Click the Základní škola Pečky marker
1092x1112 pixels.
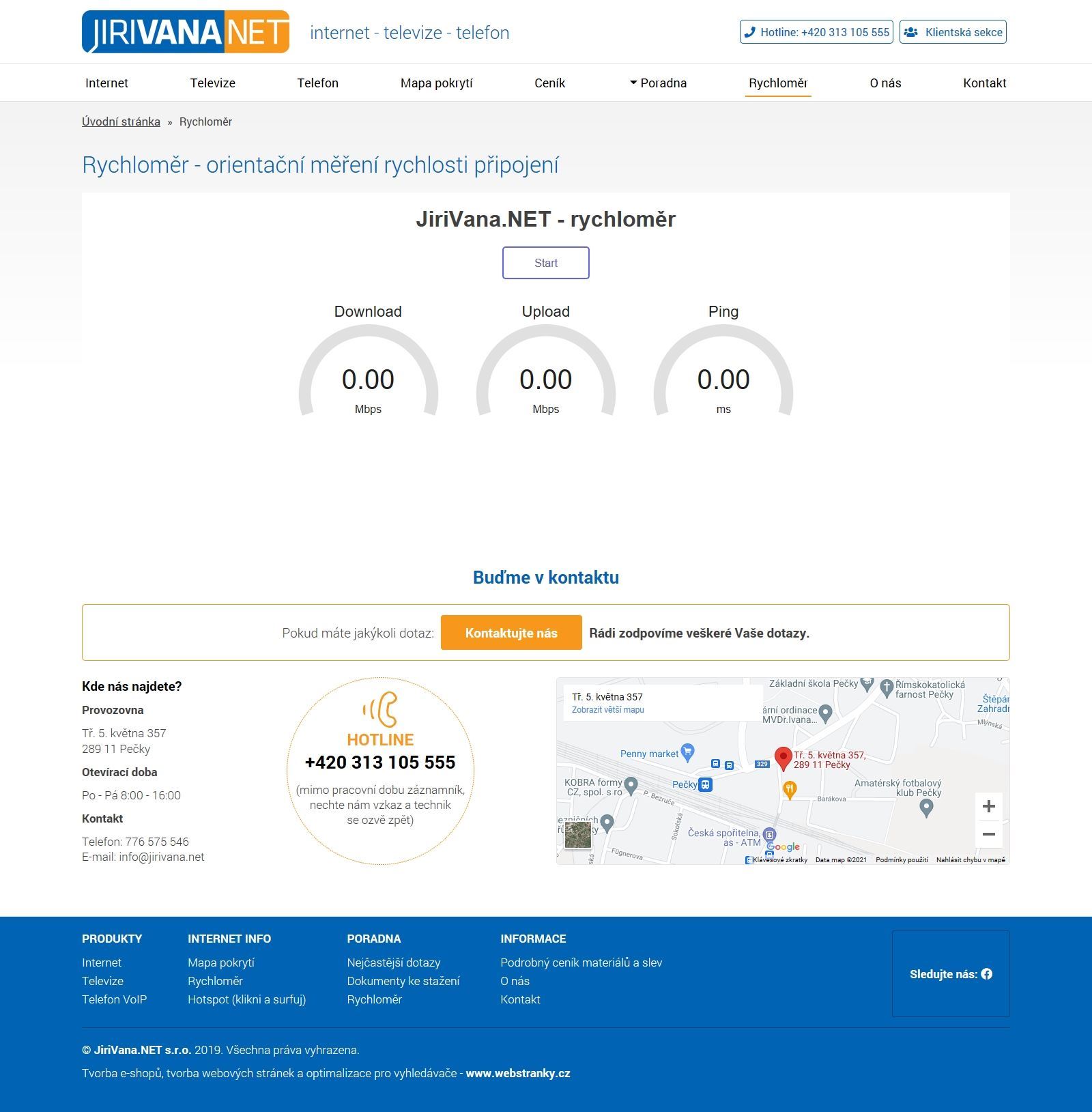tap(867, 683)
